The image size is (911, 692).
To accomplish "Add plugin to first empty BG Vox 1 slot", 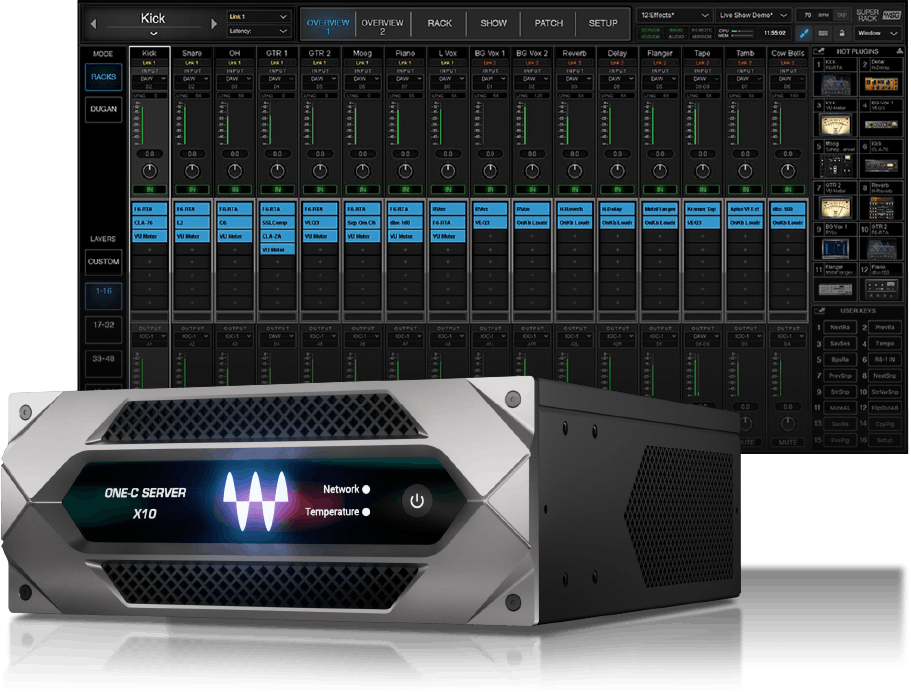I will coord(490,236).
